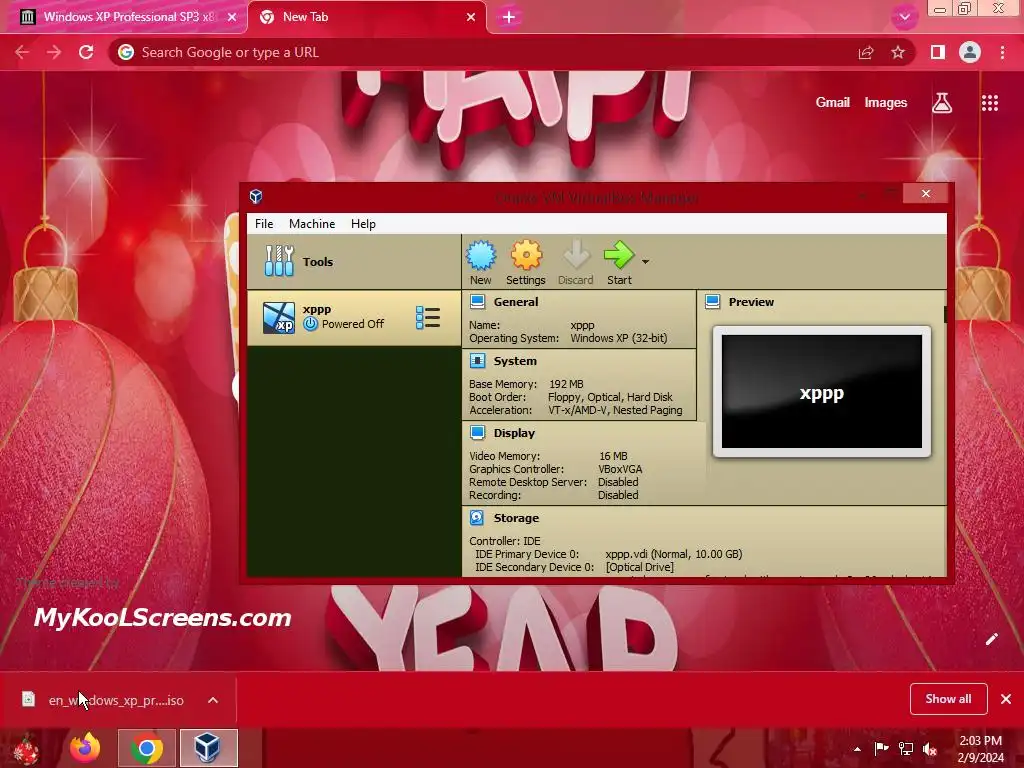1024x768 pixels.
Task: Close the downloads bar
Action: [x=1006, y=699]
